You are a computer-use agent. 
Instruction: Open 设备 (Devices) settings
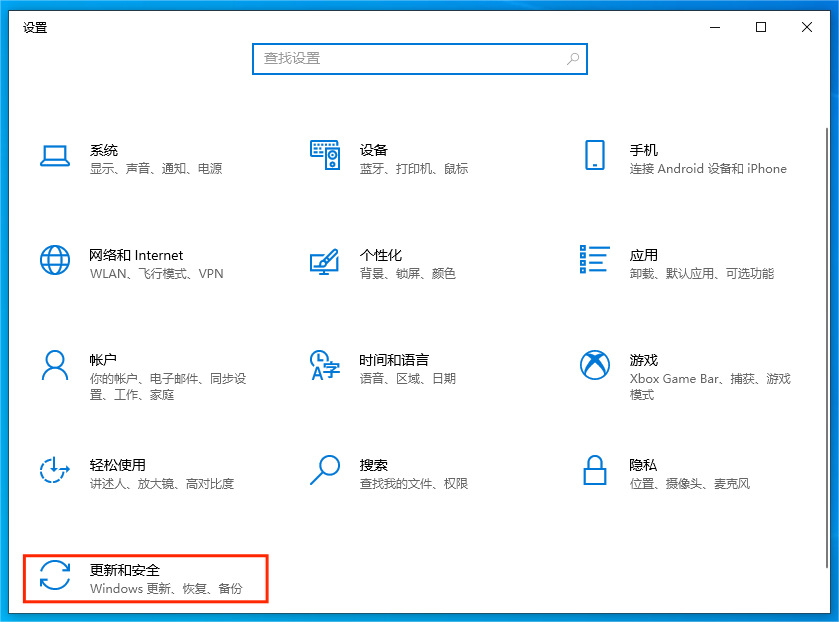click(380, 156)
